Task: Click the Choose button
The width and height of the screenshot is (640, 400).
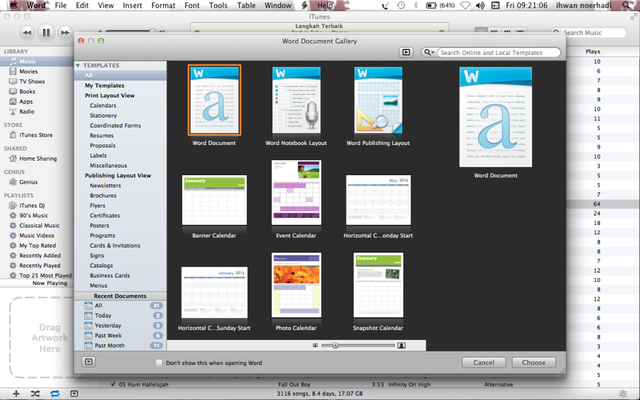Action: [533, 362]
